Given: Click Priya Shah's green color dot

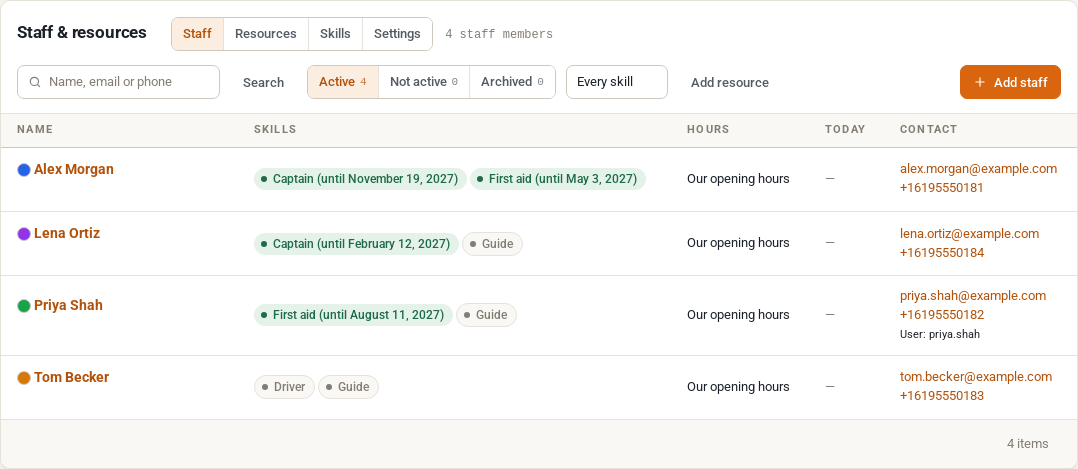Looking at the screenshot, I should [x=23, y=305].
